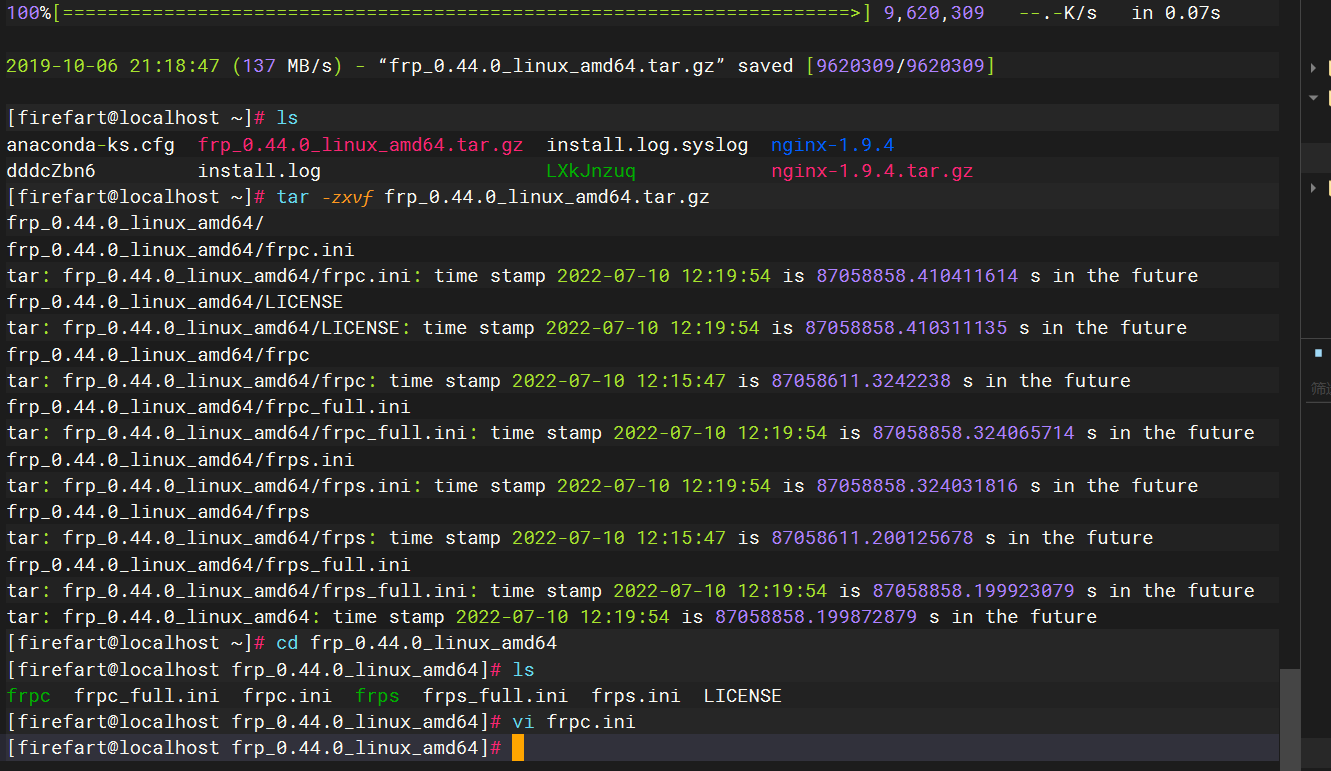This screenshot has height=771, width=1331.
Task: Click the green frpc executable in listing
Action: (x=28, y=696)
